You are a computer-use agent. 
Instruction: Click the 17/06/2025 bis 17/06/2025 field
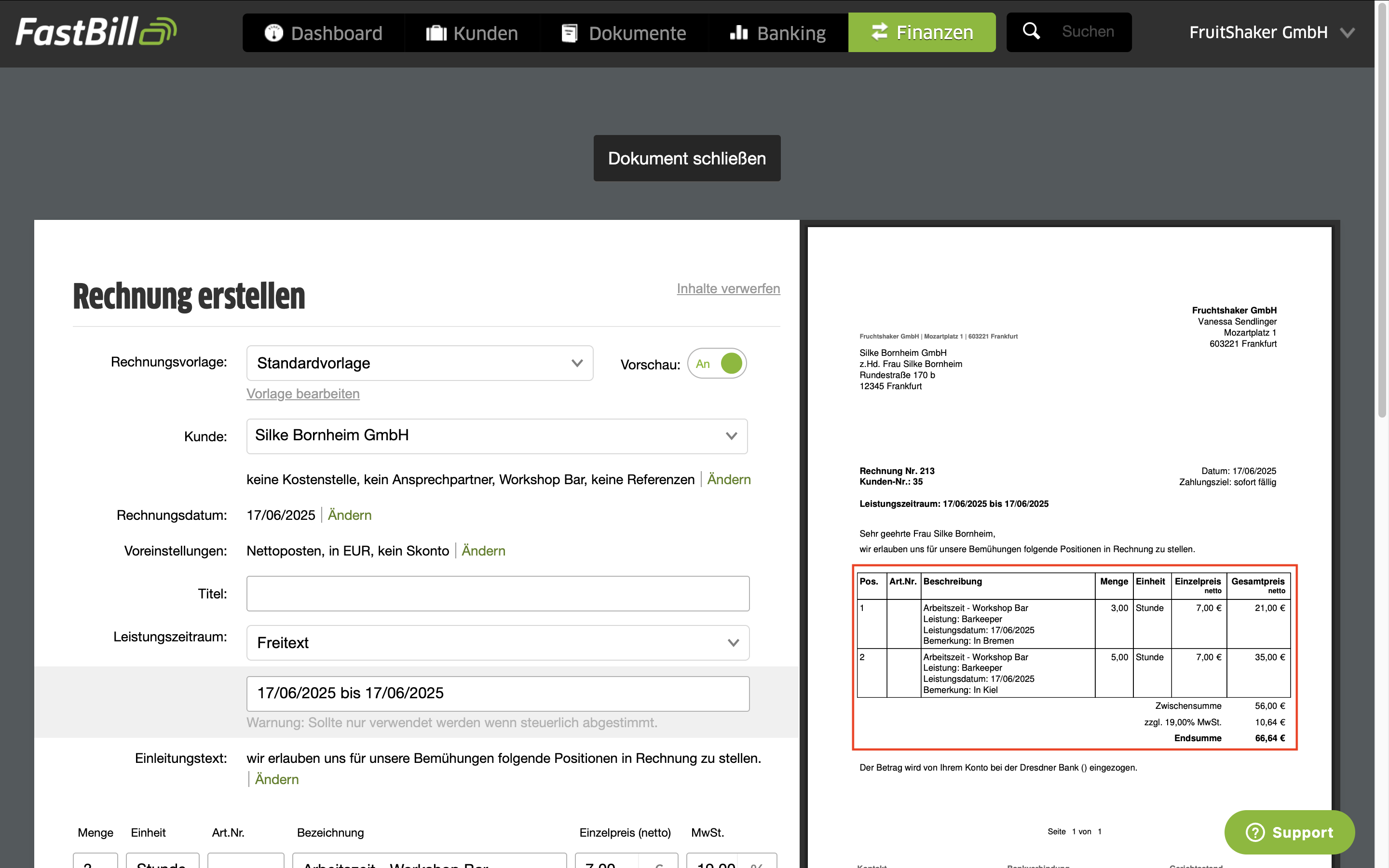click(x=498, y=693)
